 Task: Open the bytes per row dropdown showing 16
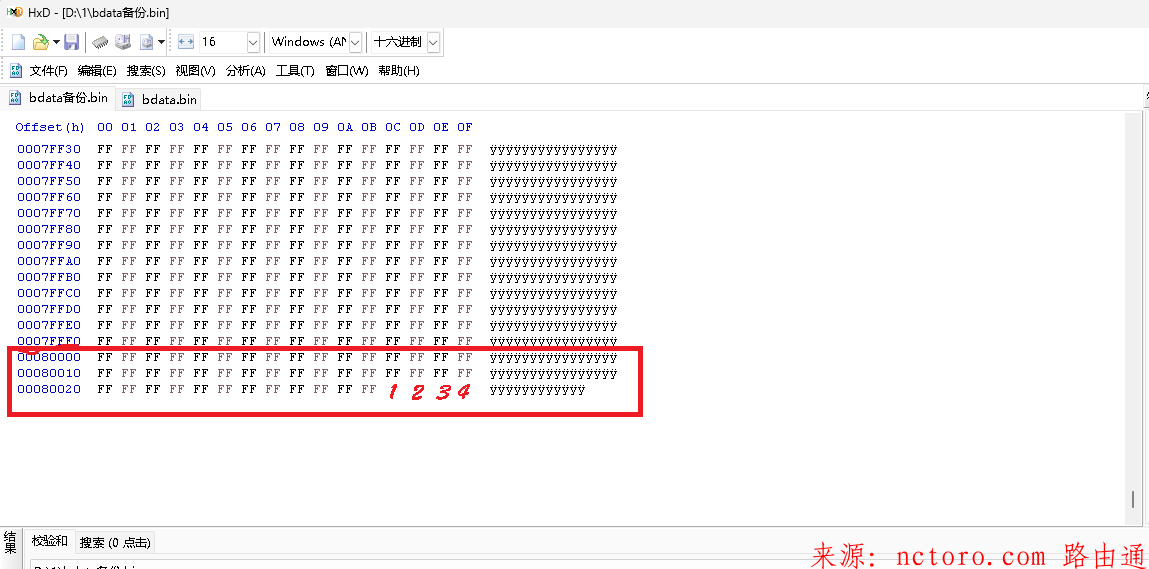[252, 42]
